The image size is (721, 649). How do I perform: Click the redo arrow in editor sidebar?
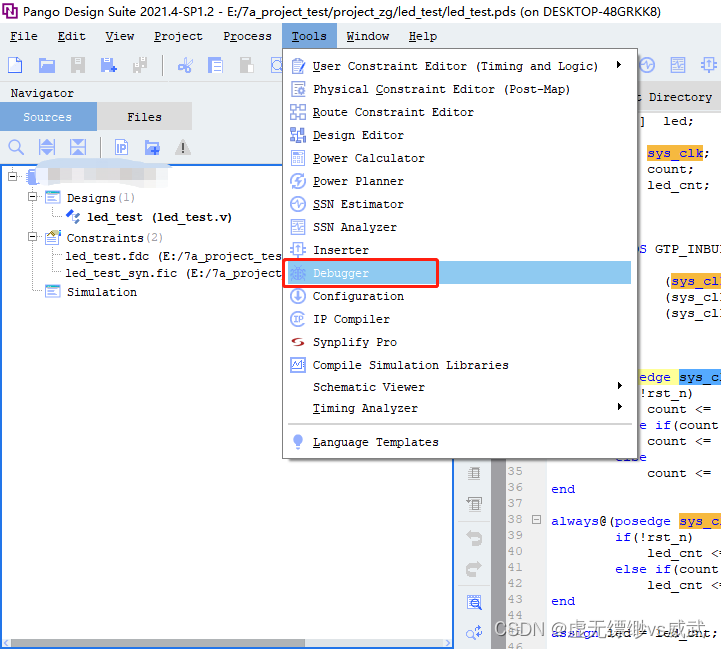tap(474, 569)
